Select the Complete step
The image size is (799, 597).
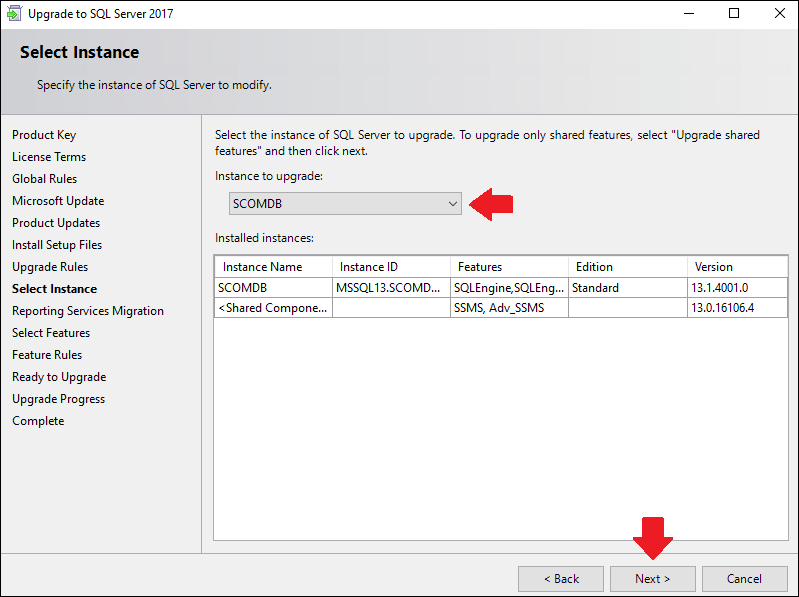click(38, 421)
